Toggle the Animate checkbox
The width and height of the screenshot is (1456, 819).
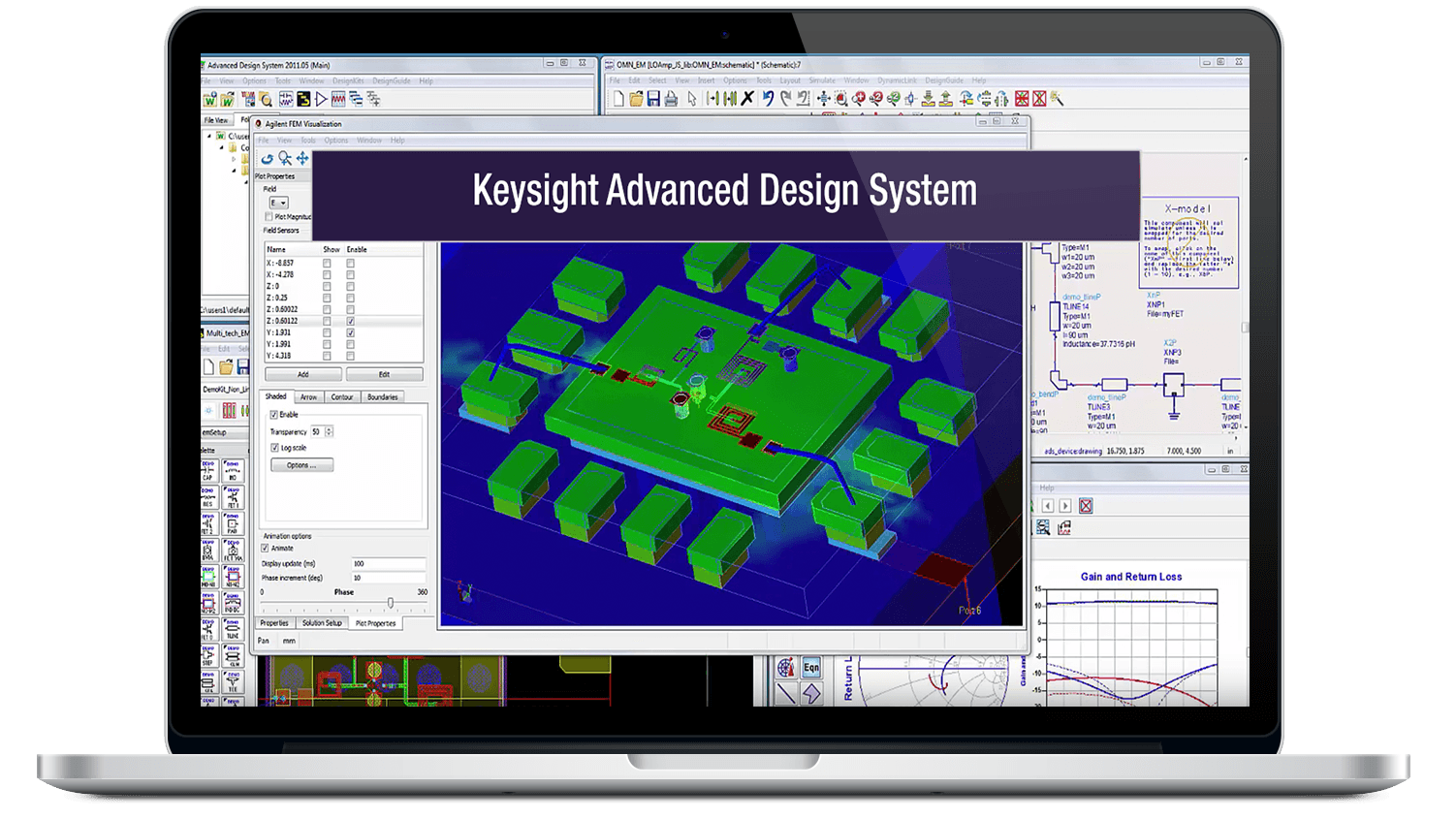tap(265, 549)
